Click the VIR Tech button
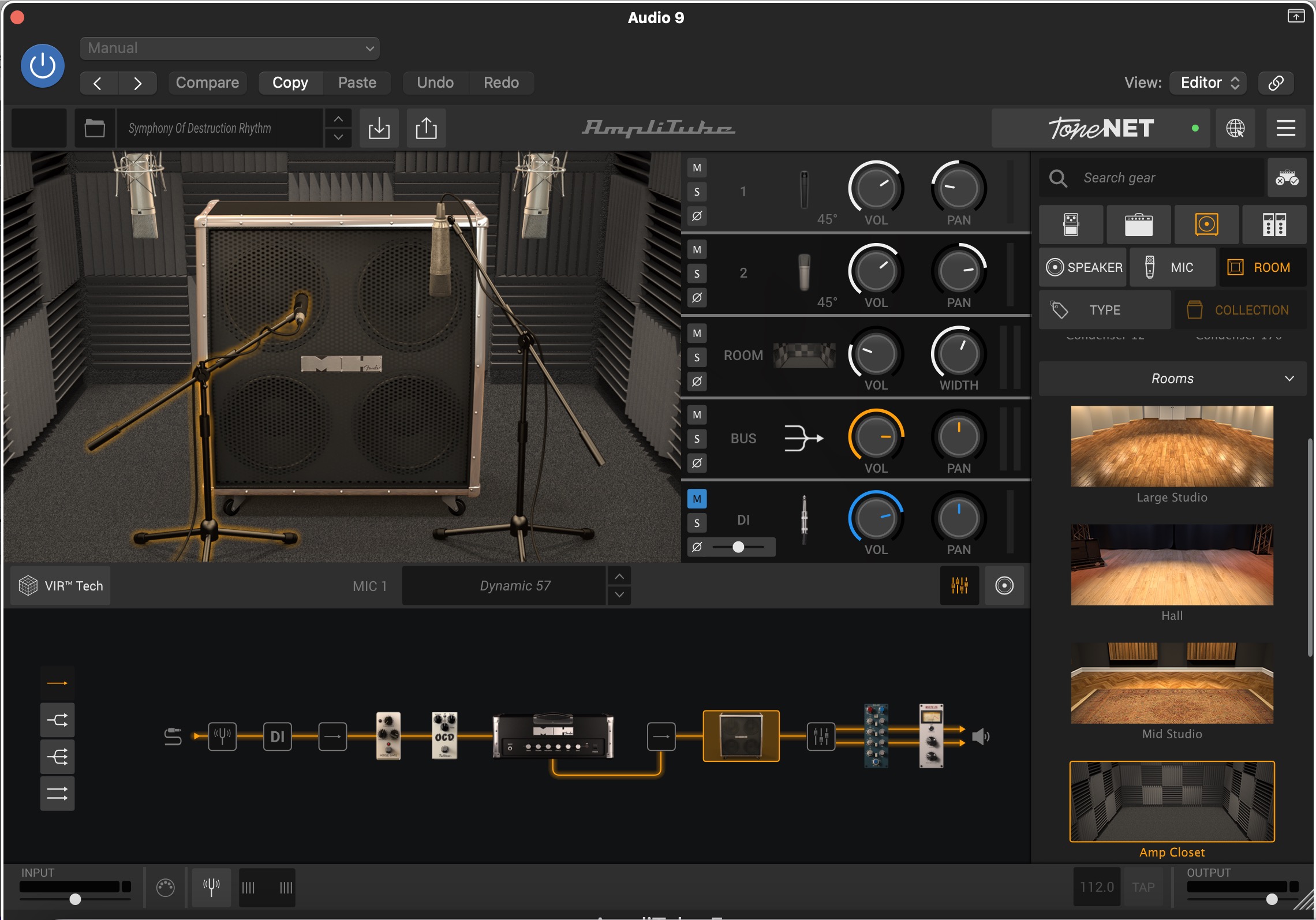This screenshot has width=1316, height=920. coord(61,586)
